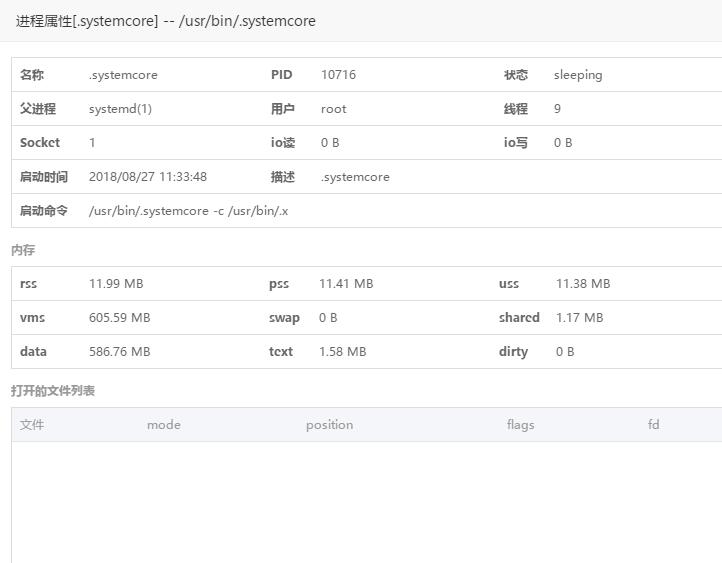The width and height of the screenshot is (722, 563).
Task: Click the flags column header
Action: pyautogui.click(x=520, y=425)
